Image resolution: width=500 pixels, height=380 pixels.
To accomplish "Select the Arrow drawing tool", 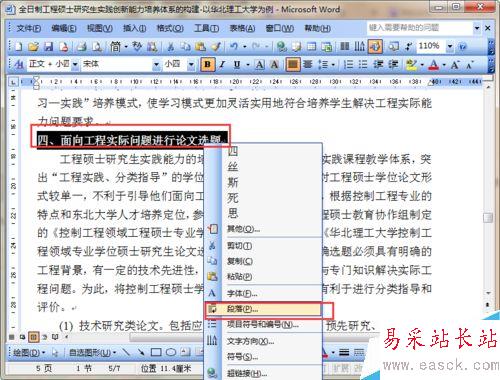I will [141, 352].
